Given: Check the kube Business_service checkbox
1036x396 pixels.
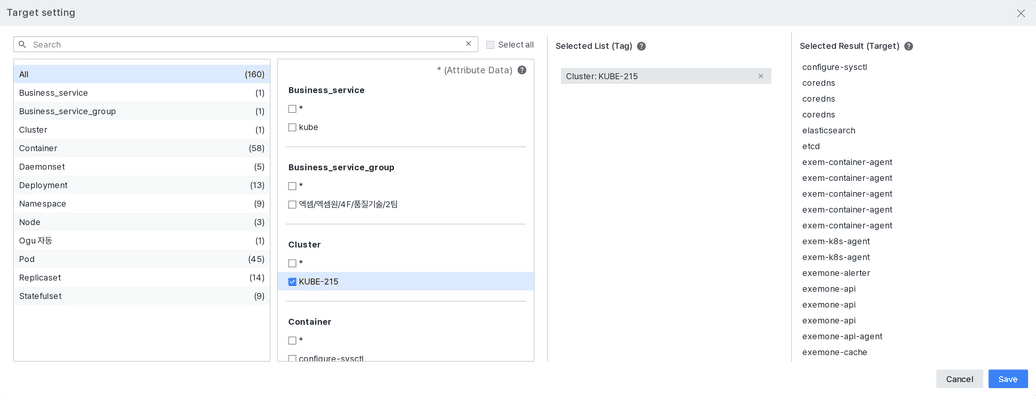Looking at the screenshot, I should 292,127.
